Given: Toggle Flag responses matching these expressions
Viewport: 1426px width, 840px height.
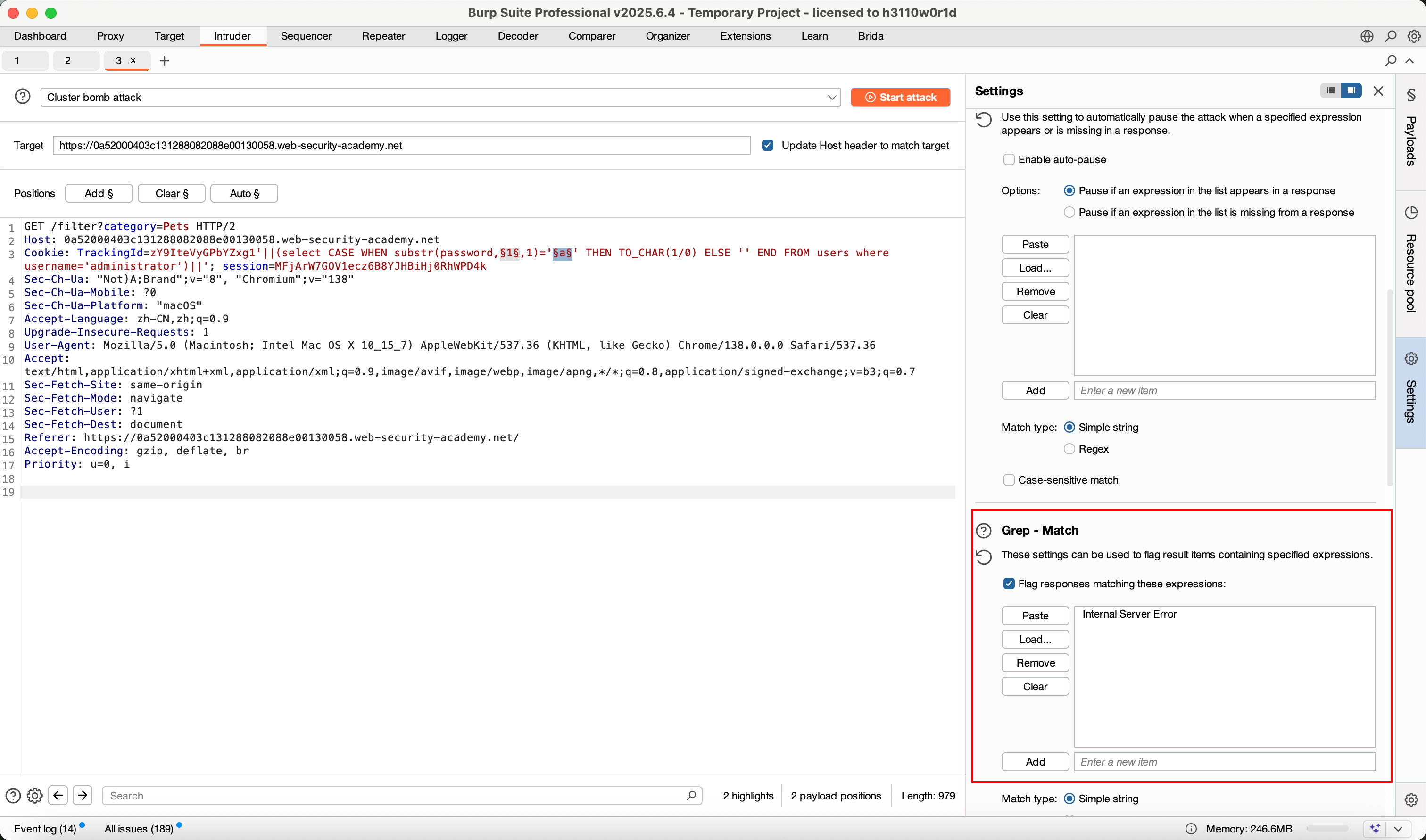Looking at the screenshot, I should [x=1009, y=584].
